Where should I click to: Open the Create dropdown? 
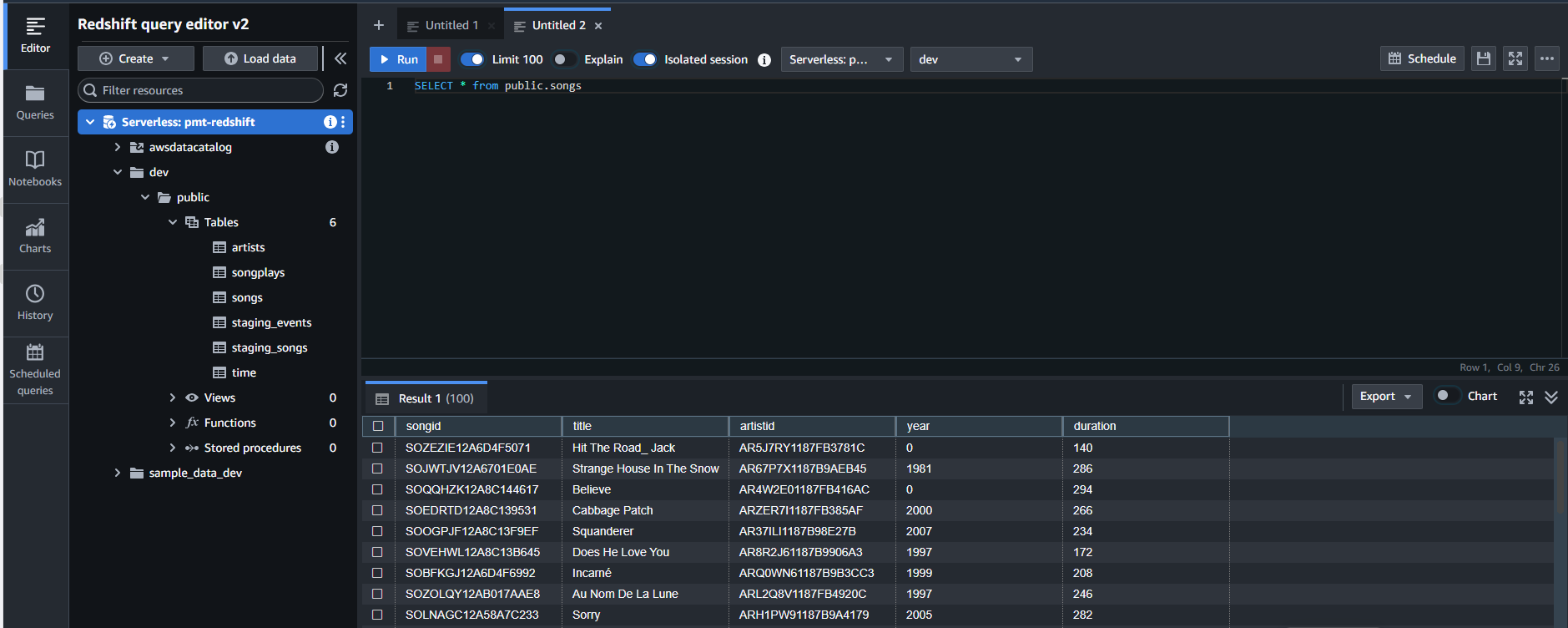136,58
